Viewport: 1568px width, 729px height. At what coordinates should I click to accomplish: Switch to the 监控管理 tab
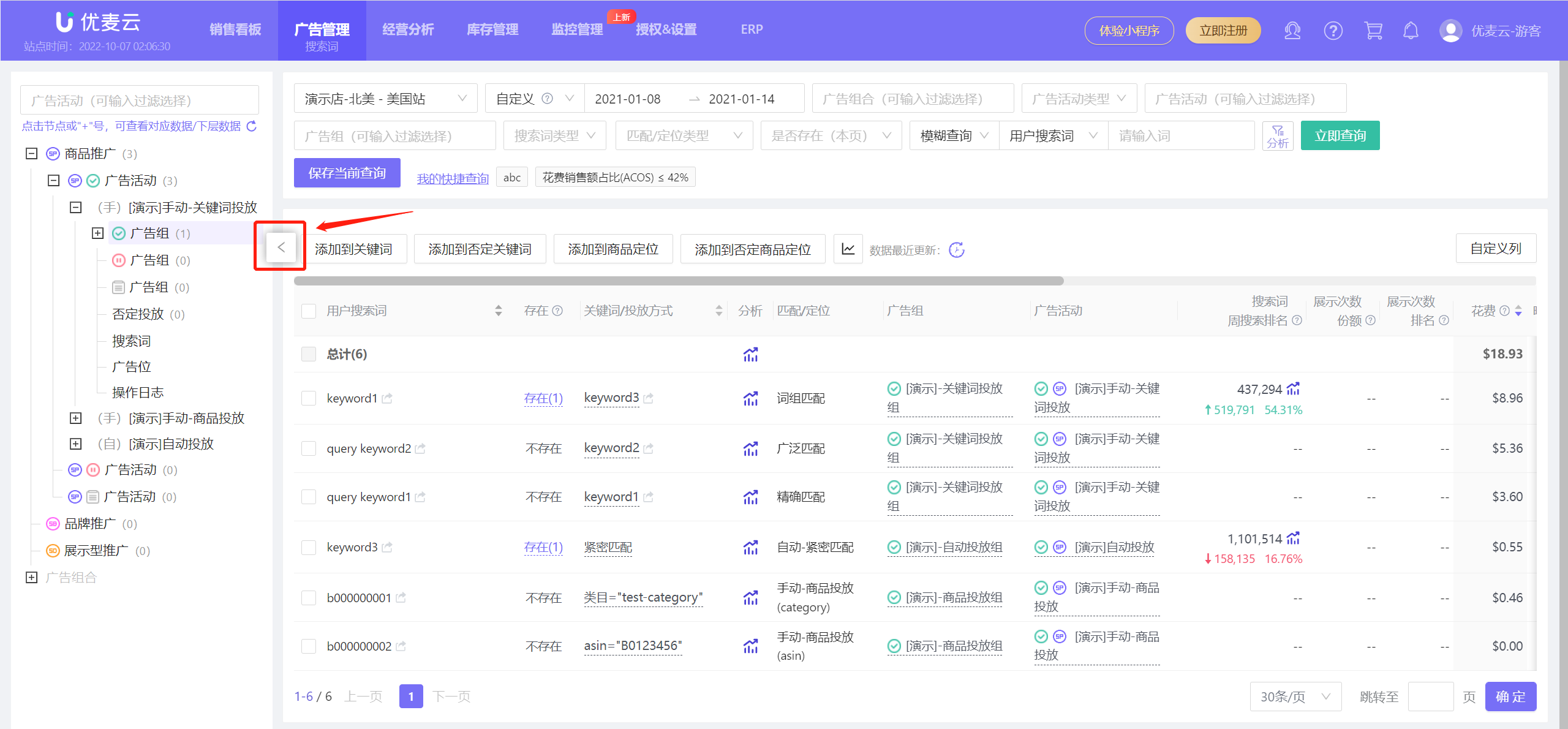[x=577, y=29]
